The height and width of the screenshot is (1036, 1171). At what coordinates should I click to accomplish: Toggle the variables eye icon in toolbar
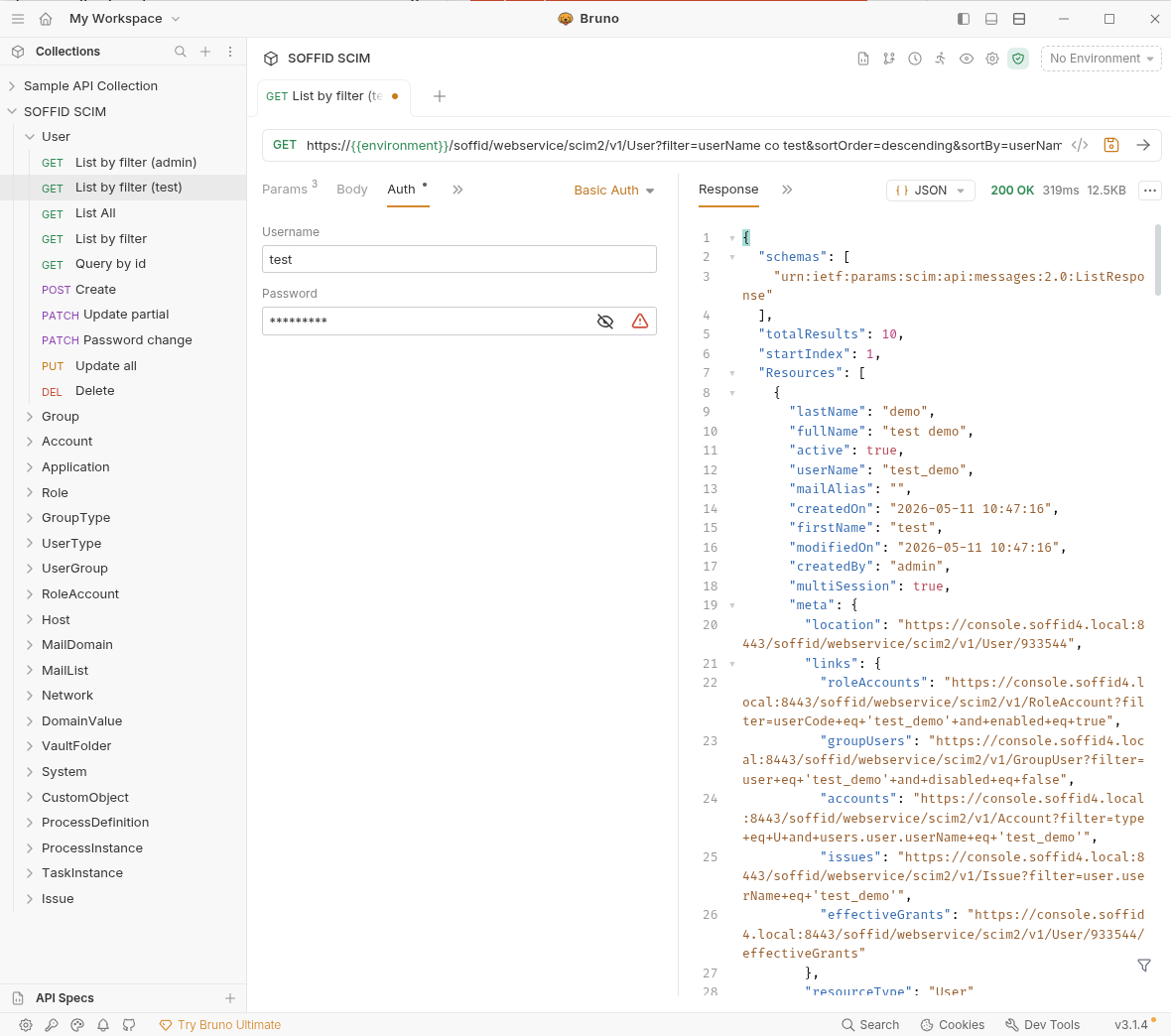click(x=967, y=59)
